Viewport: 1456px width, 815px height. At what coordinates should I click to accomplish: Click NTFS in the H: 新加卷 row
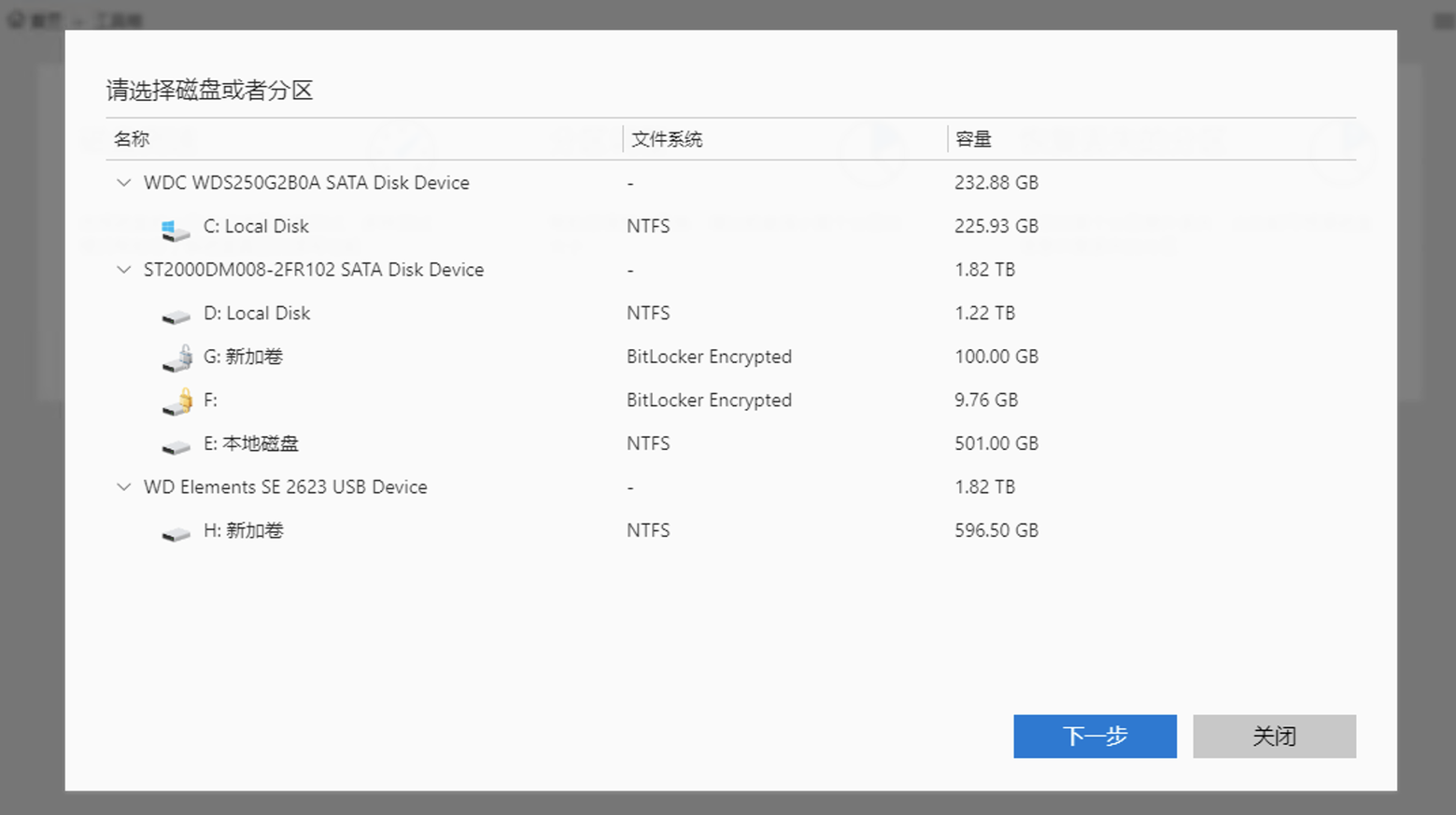648,530
